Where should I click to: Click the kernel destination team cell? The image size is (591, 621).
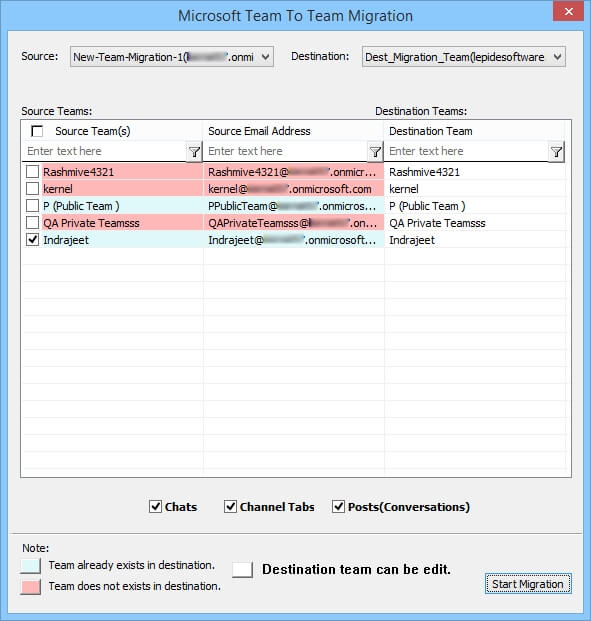pos(475,189)
